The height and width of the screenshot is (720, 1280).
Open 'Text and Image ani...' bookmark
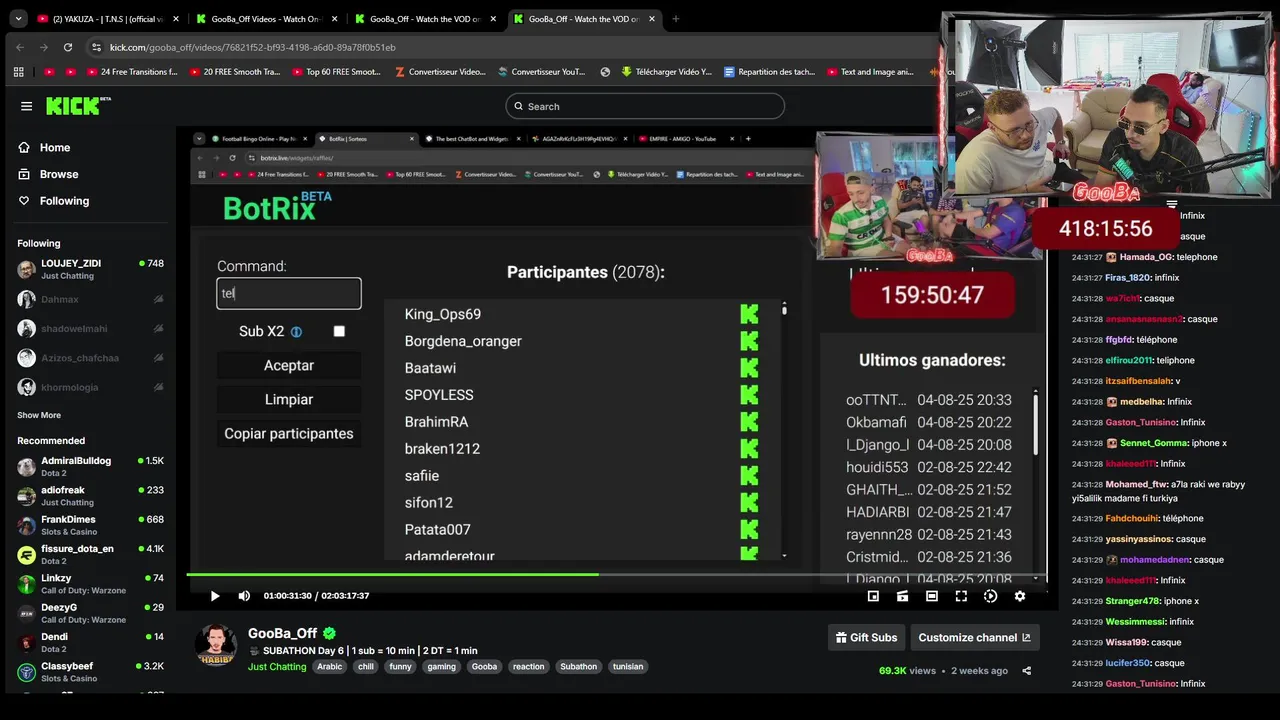click(870, 72)
